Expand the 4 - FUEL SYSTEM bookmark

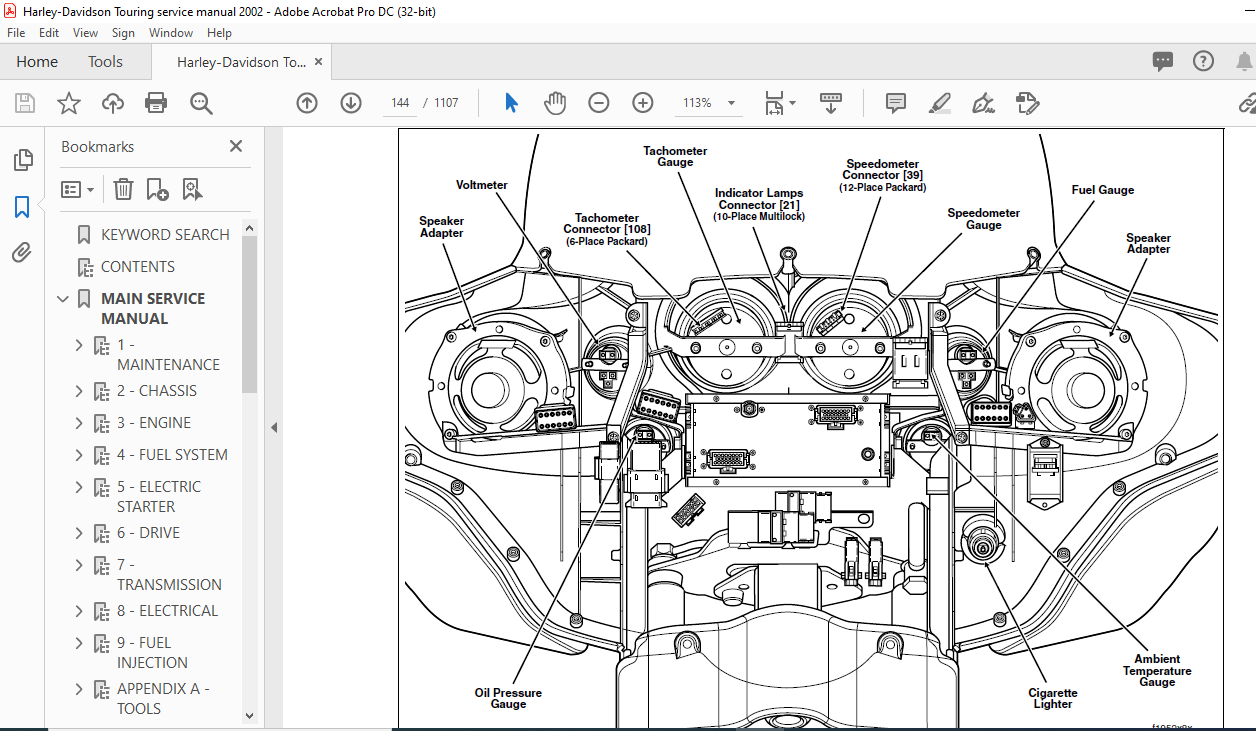(x=79, y=455)
